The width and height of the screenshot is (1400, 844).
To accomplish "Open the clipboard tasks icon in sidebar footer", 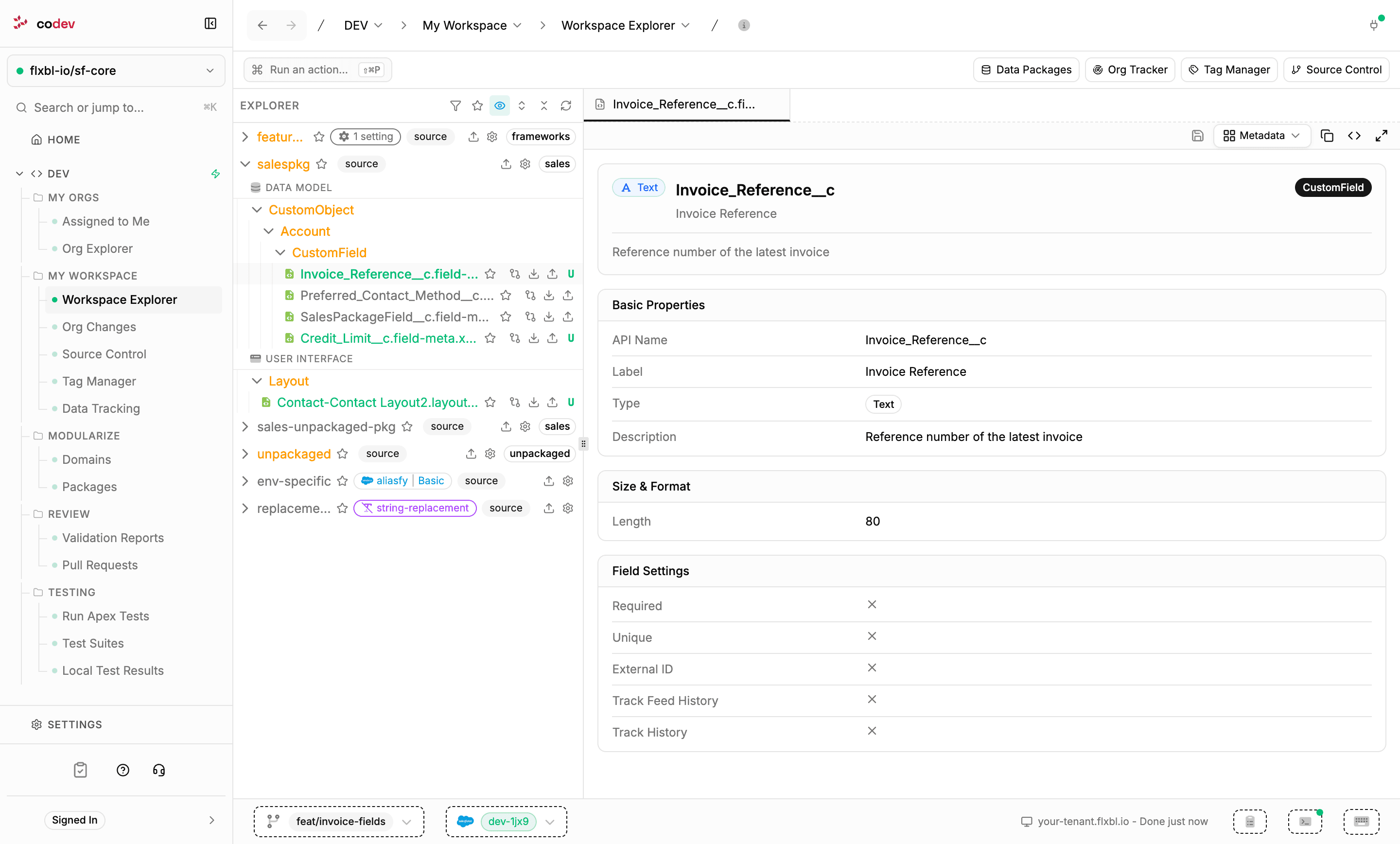I will (x=81, y=770).
